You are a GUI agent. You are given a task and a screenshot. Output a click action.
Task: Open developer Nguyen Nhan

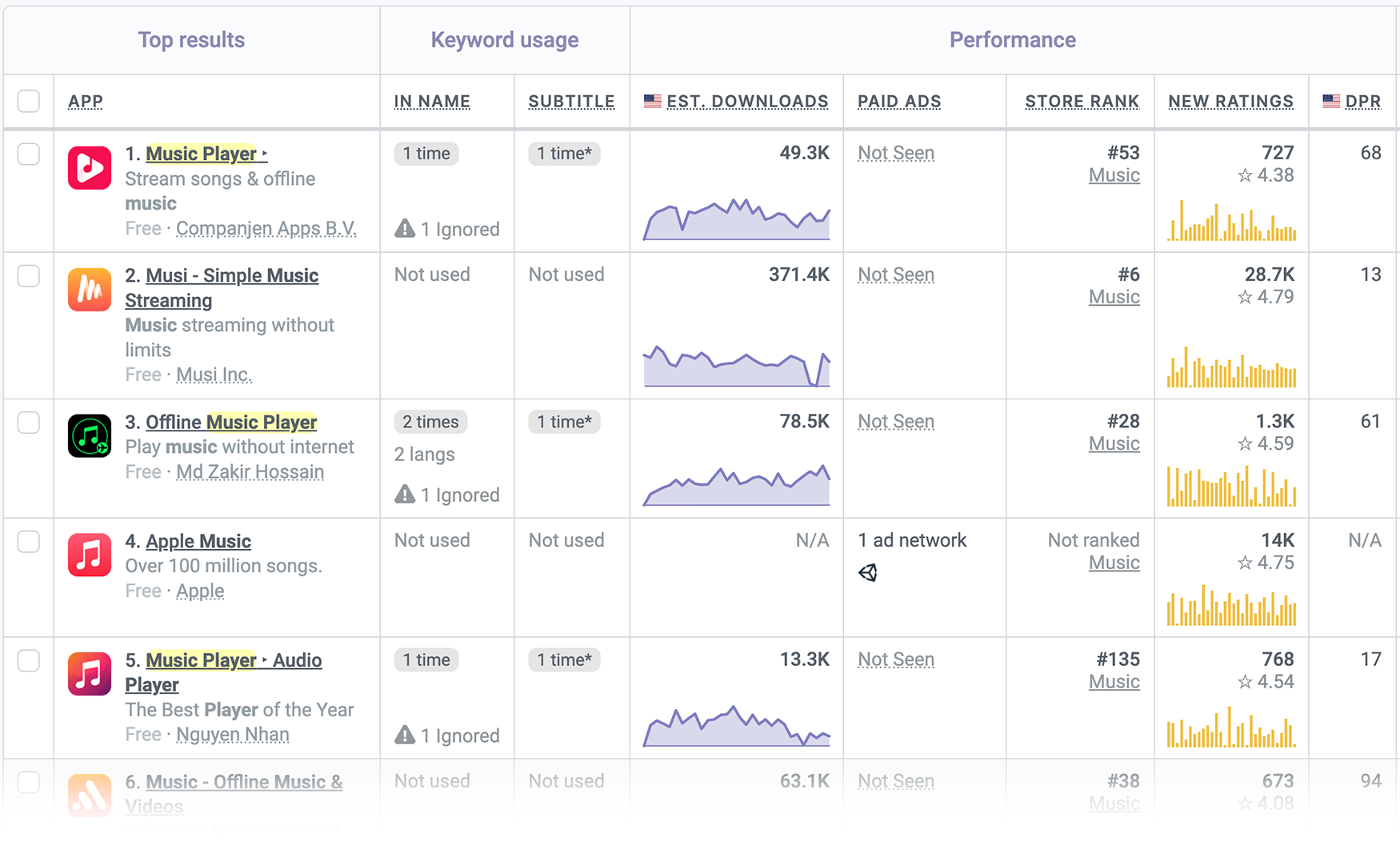click(x=233, y=734)
